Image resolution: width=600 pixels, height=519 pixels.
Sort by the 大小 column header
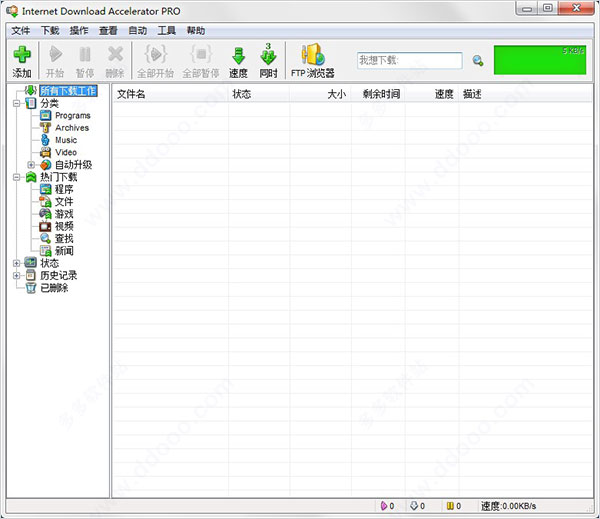(321, 94)
